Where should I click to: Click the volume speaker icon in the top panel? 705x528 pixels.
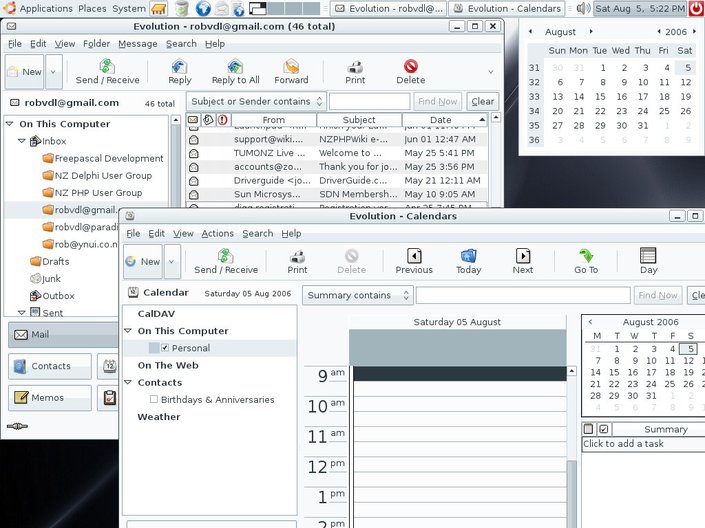click(x=583, y=8)
